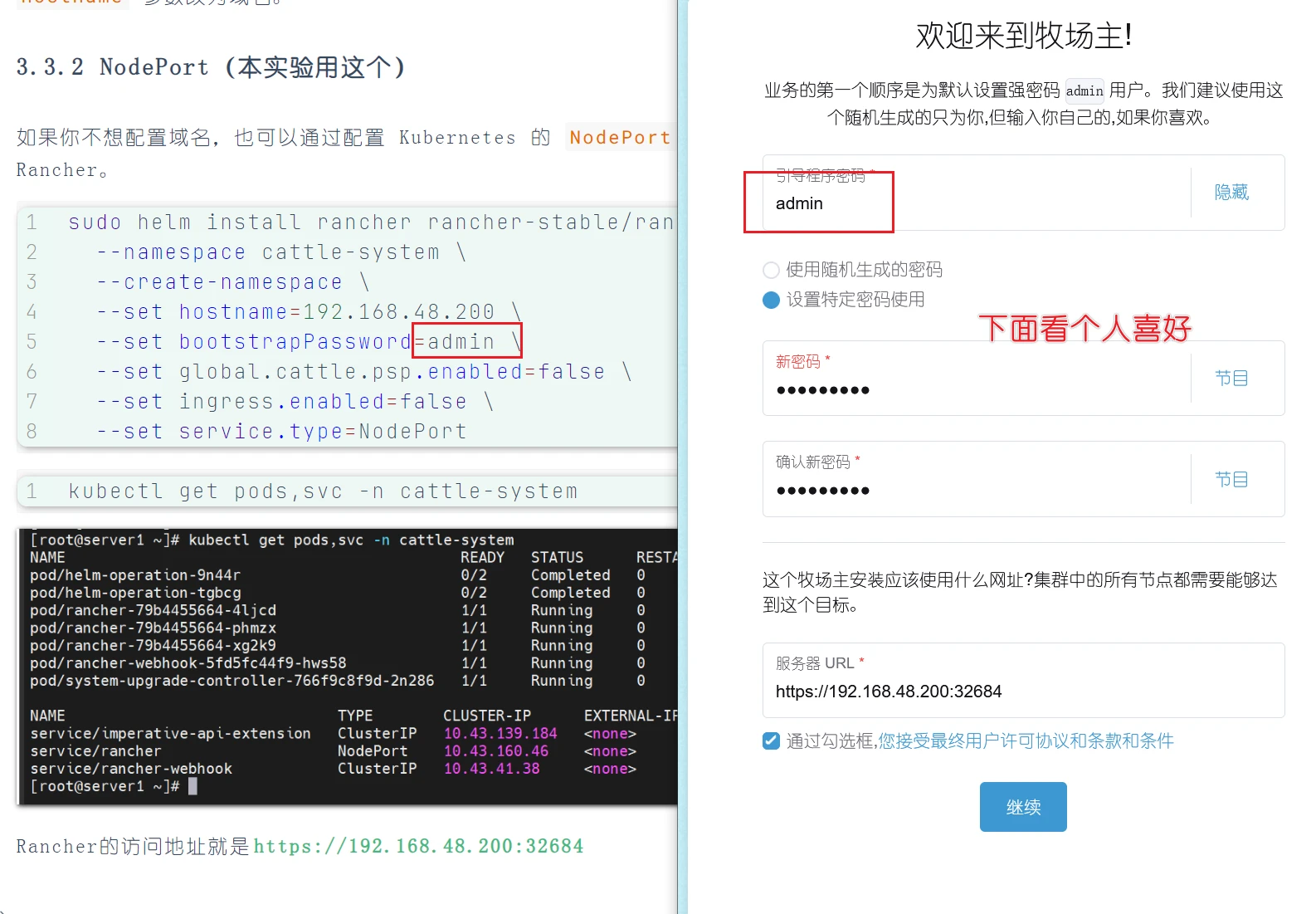
Task: Focus the 新密码 input field
Action: (971, 390)
